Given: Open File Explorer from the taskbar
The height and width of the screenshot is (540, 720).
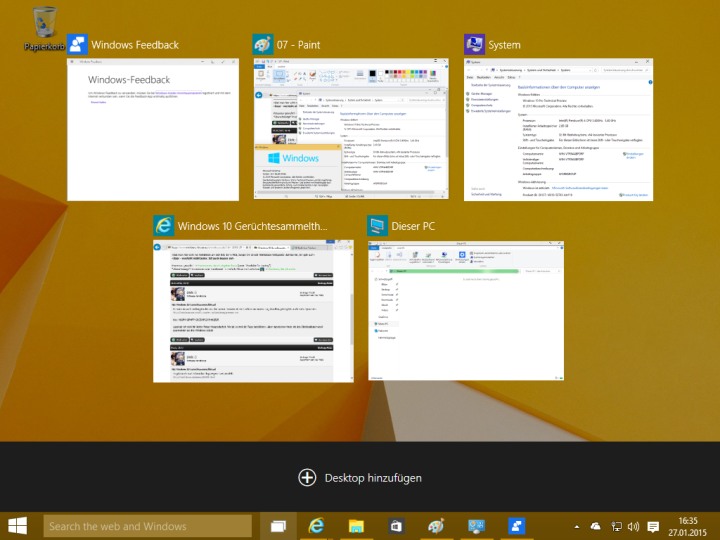Looking at the screenshot, I should pos(356,526).
